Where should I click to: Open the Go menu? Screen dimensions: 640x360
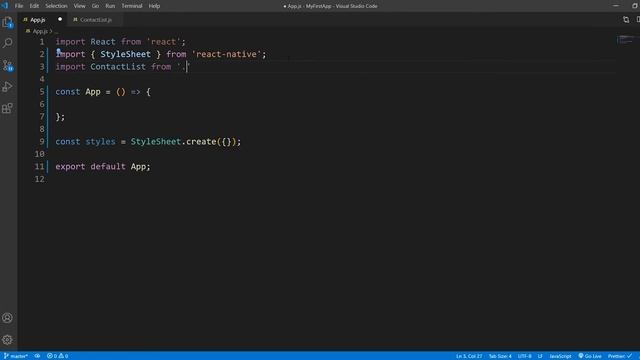(x=96, y=6)
